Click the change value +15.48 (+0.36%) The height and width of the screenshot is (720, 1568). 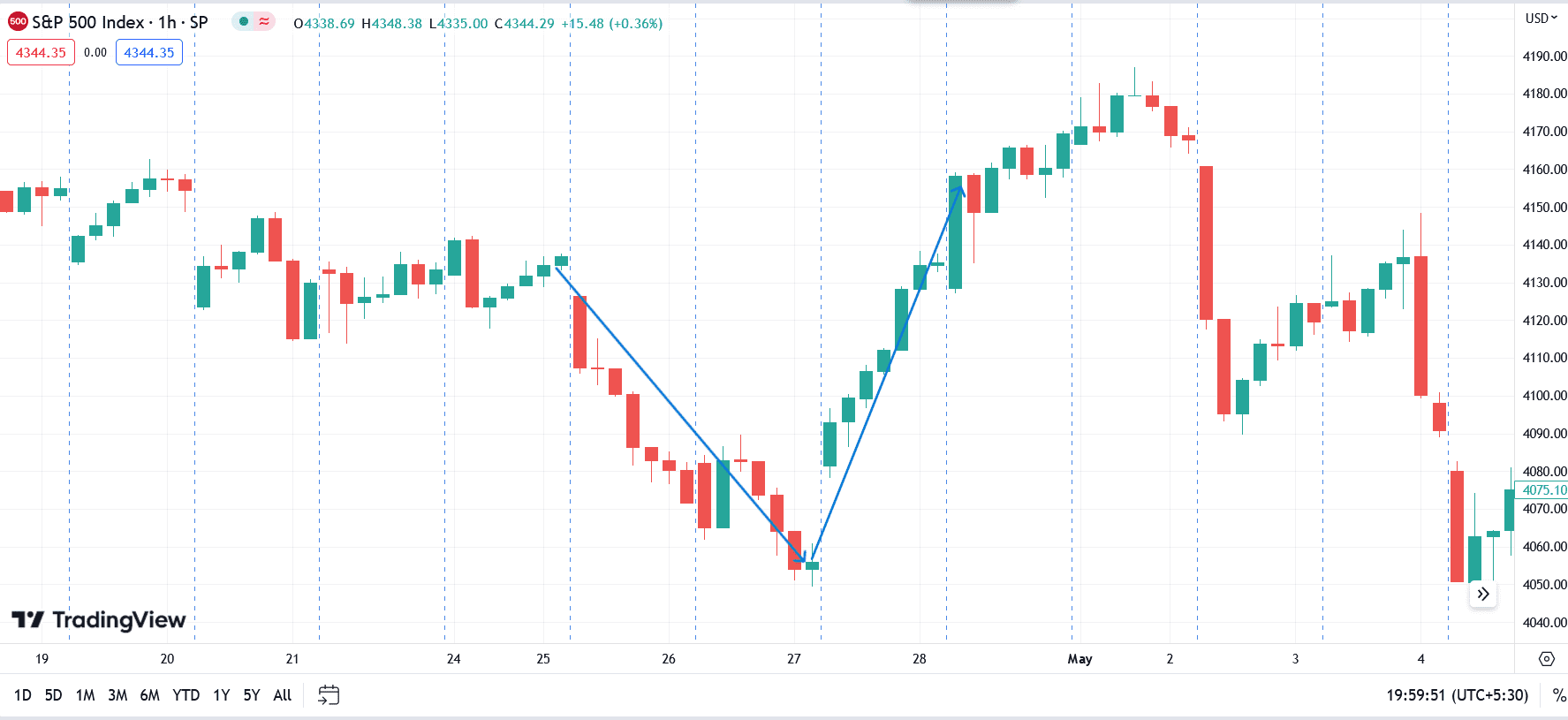click(612, 24)
